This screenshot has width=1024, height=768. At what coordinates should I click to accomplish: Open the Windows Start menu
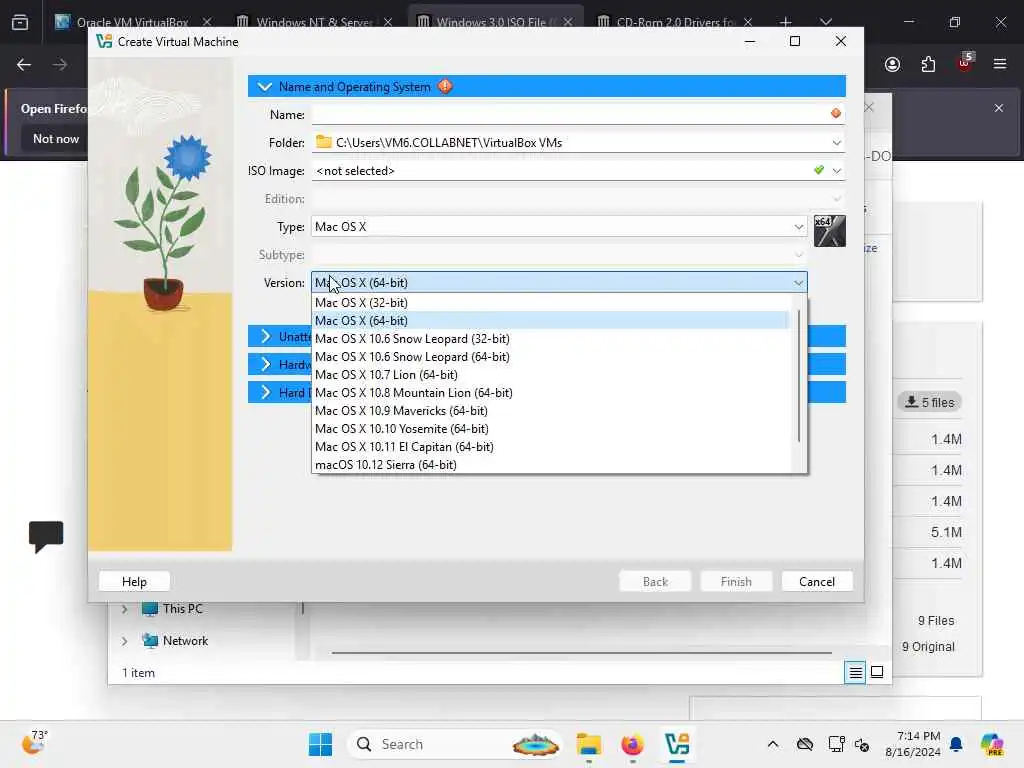[x=320, y=744]
